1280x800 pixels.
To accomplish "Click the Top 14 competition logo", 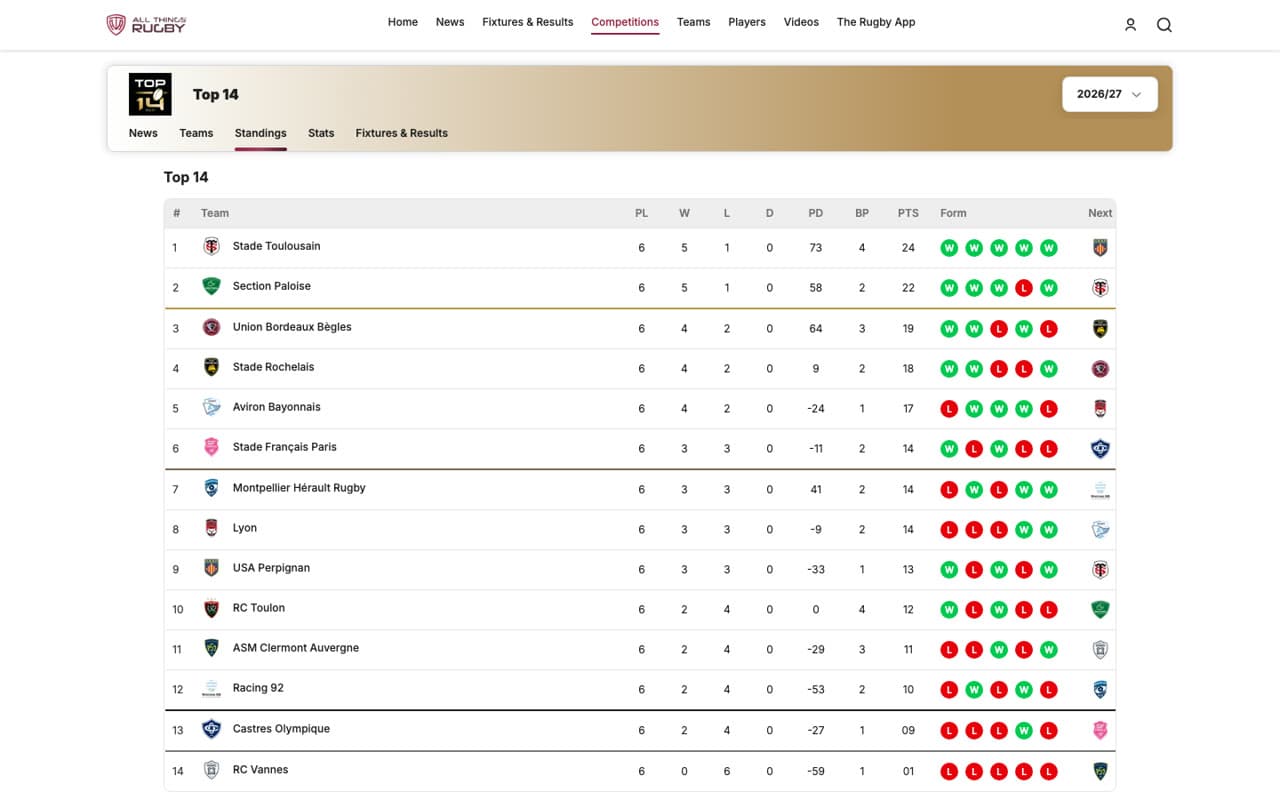I will pos(150,94).
